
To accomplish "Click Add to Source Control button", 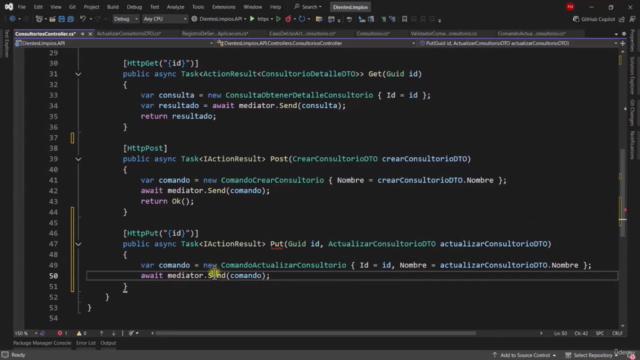I will [x=525, y=355].
